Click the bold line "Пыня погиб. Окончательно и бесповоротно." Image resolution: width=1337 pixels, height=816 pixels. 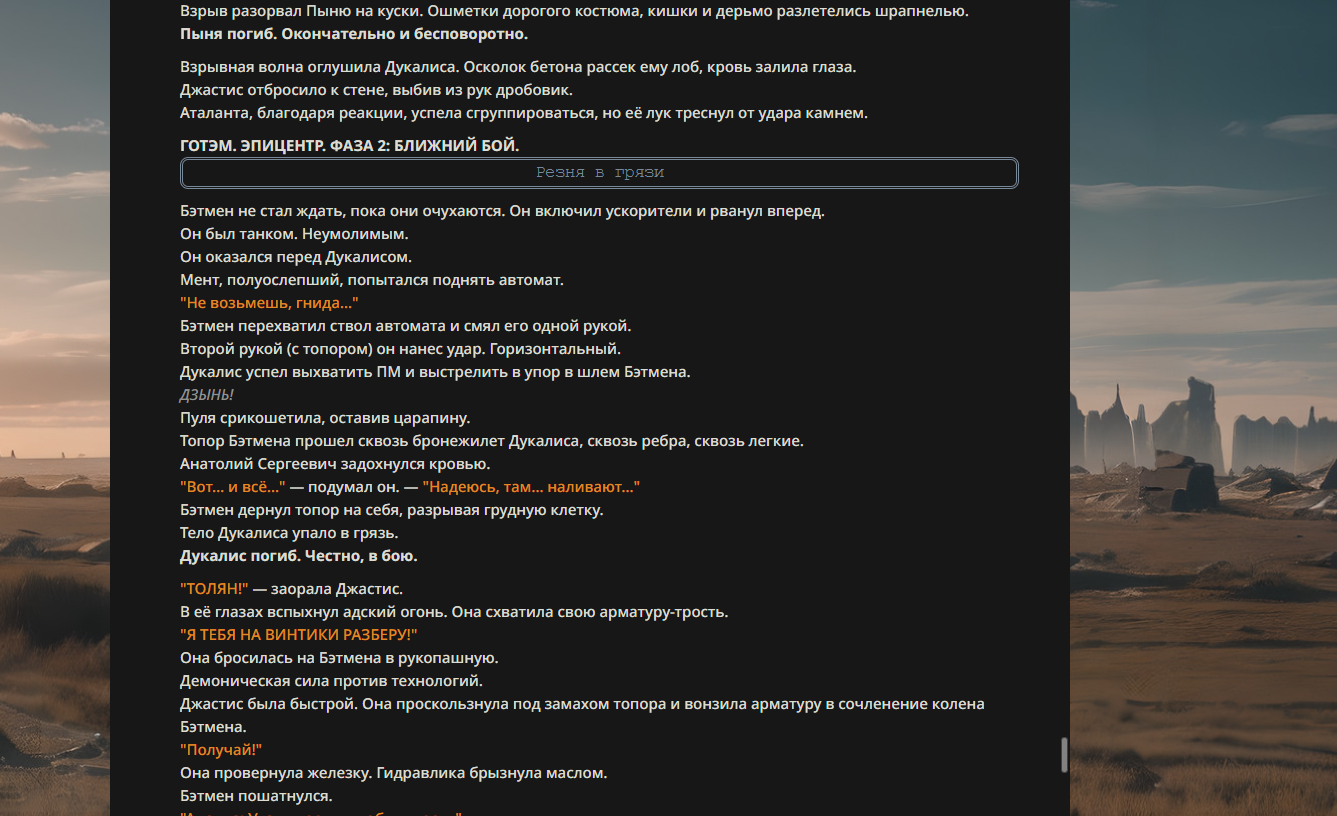(x=354, y=34)
